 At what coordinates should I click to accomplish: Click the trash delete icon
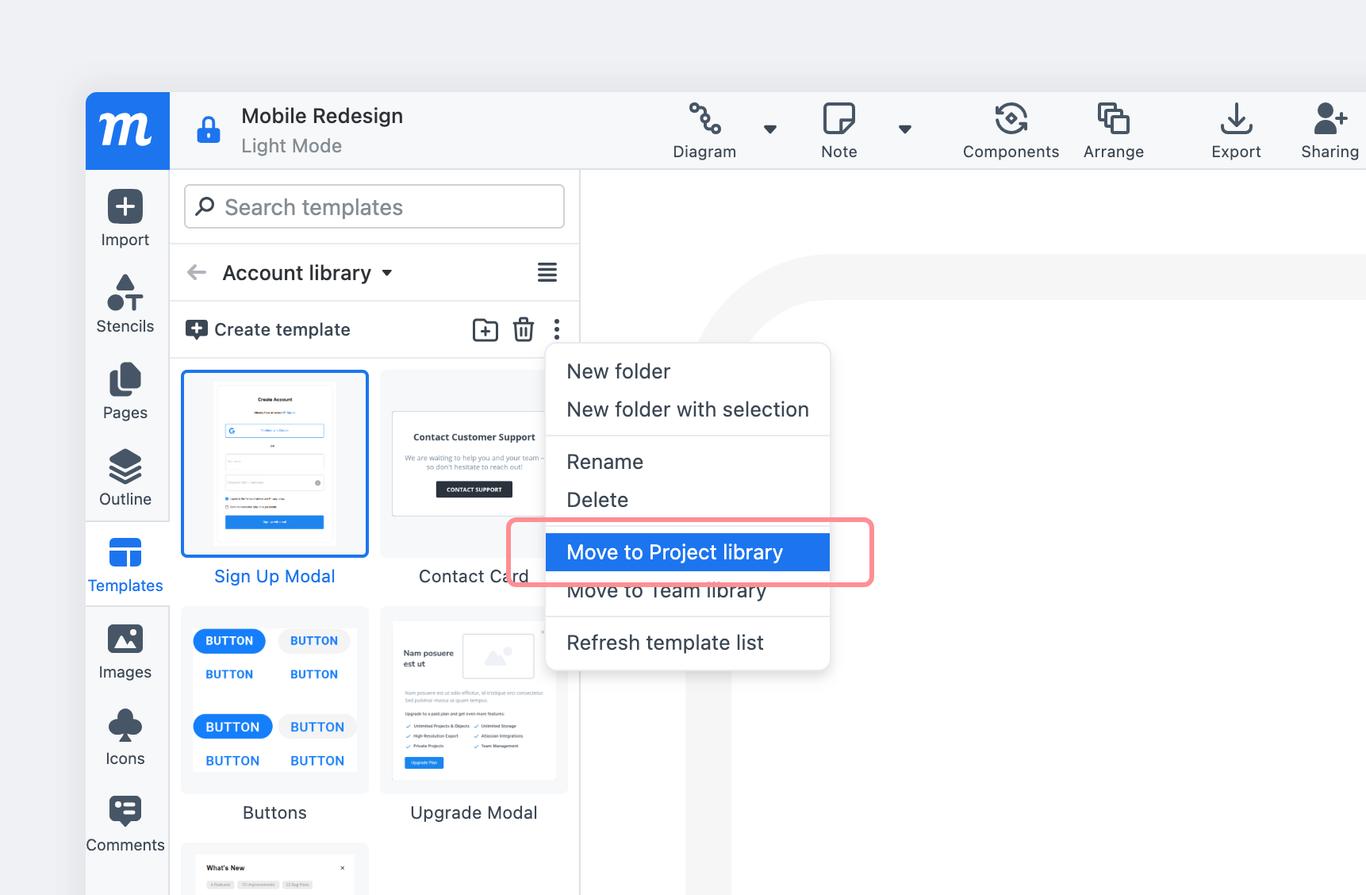click(x=523, y=329)
